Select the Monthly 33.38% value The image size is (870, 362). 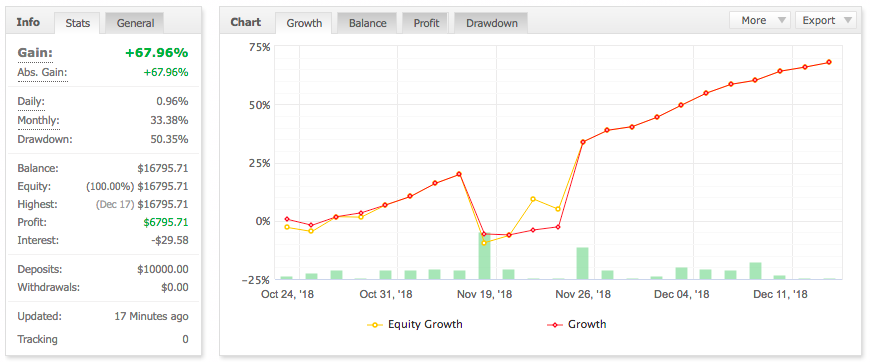point(169,120)
